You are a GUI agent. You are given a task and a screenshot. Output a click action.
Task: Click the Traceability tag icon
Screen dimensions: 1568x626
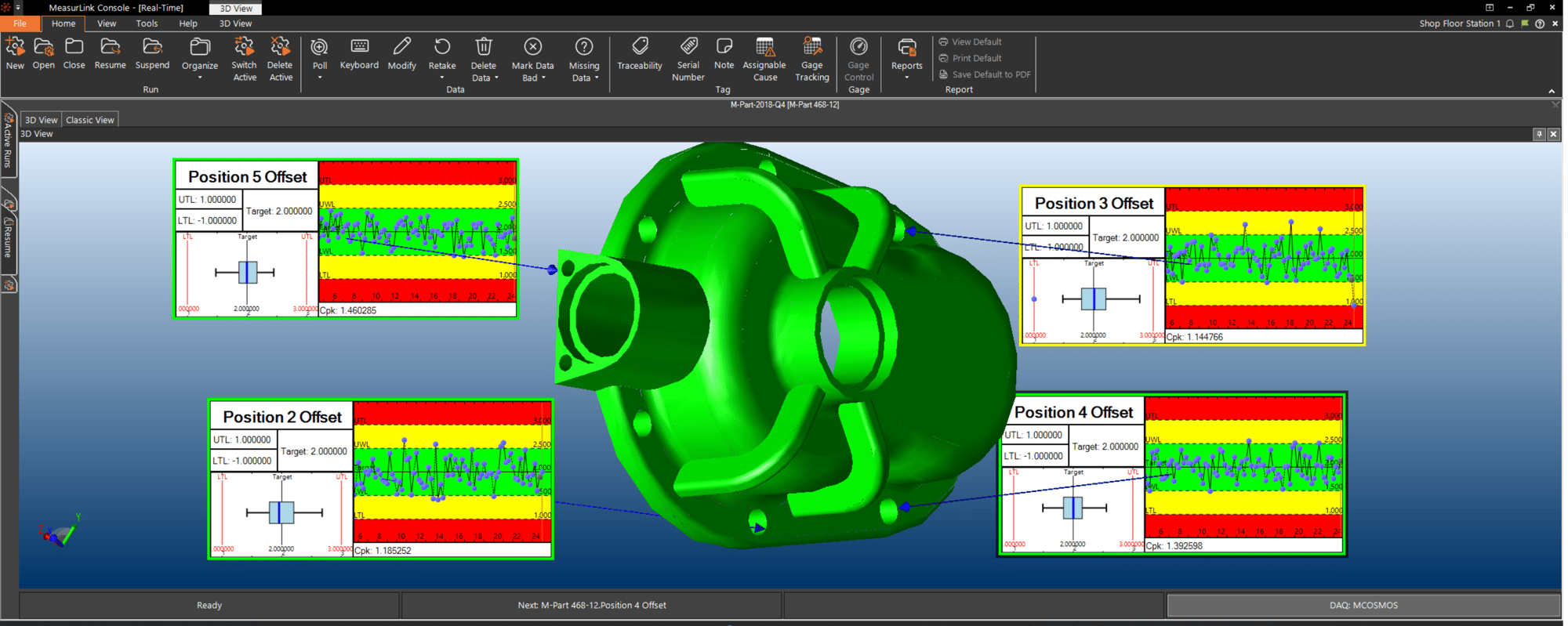click(x=640, y=53)
